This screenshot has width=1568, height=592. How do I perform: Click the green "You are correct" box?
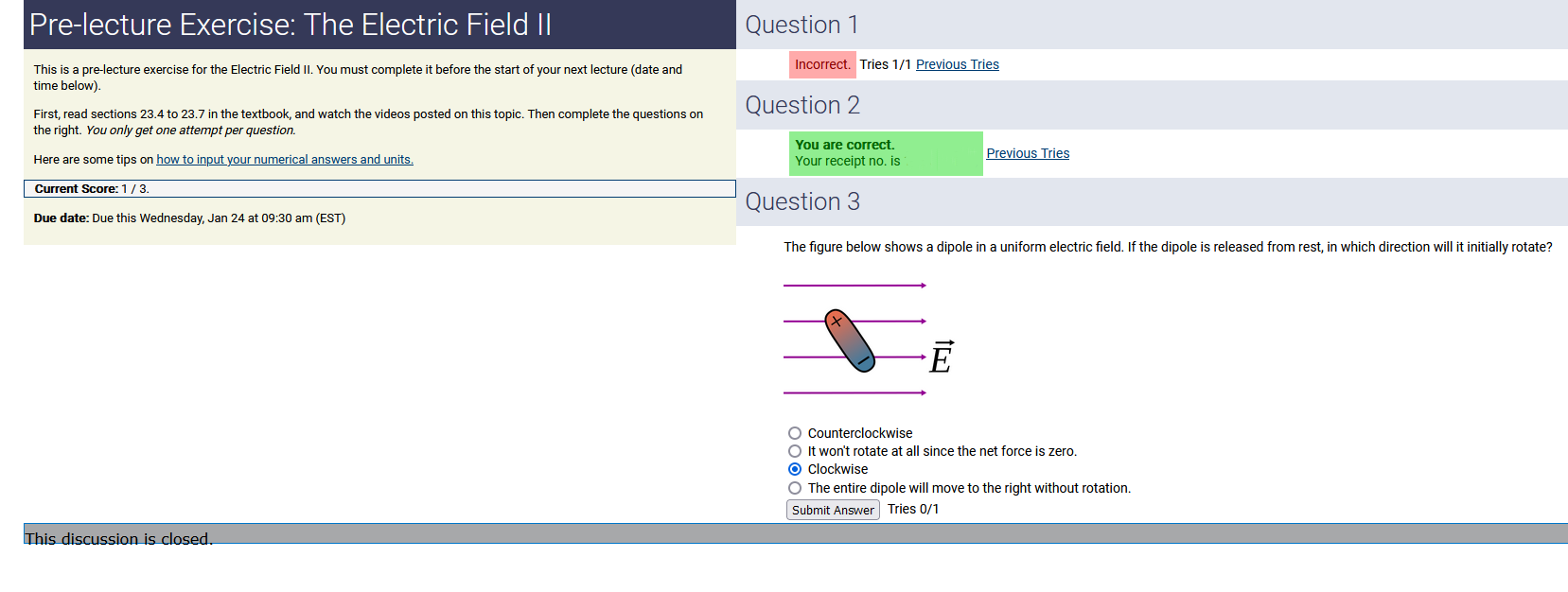(x=886, y=153)
